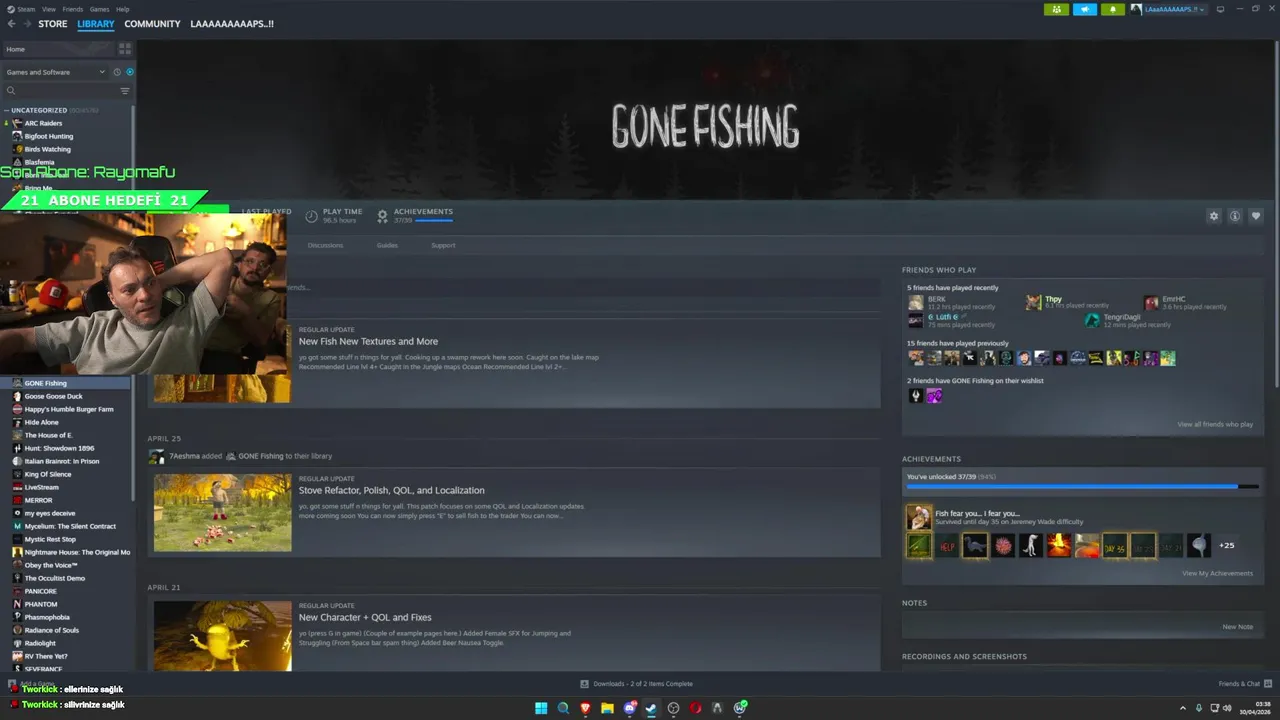Screen dimensions: 1280x720
Task: Open the Support tab
Action: click(x=443, y=245)
